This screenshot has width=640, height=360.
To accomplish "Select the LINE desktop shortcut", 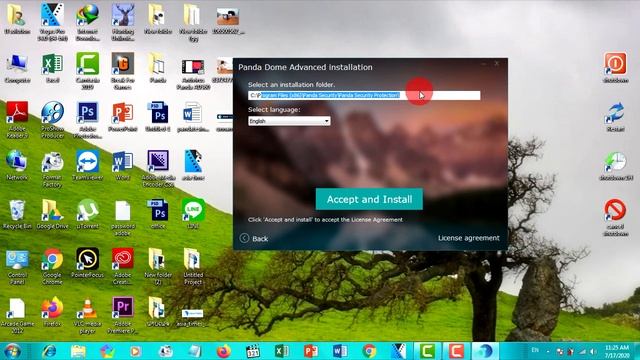I will (193, 214).
